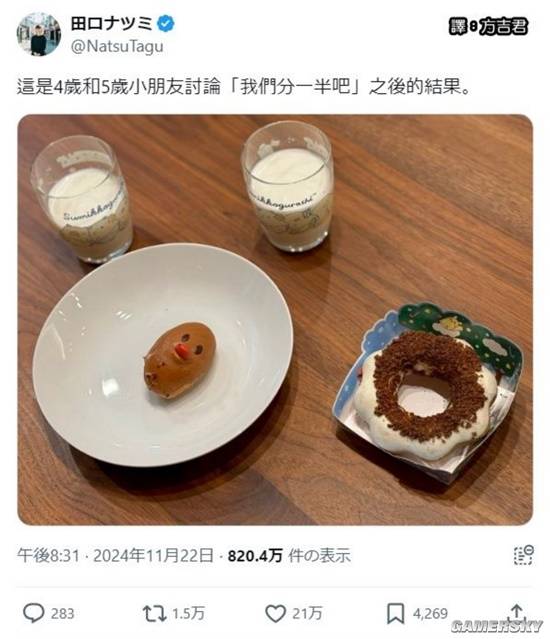Click the reply speech bubble icon
The height and width of the screenshot is (639, 550).
pyautogui.click(x=33, y=613)
